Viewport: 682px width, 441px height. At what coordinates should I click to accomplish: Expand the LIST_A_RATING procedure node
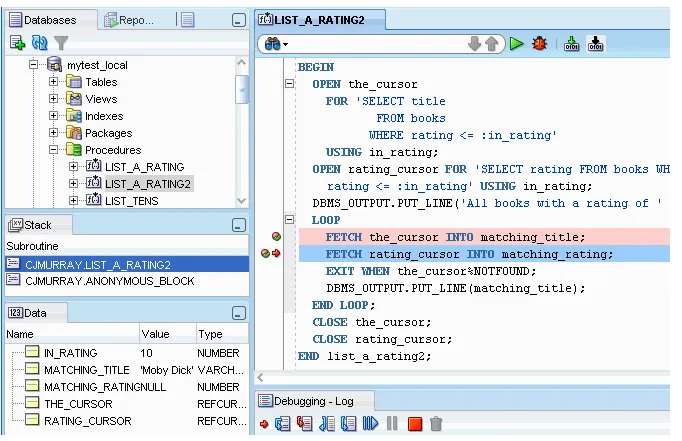tap(73, 167)
